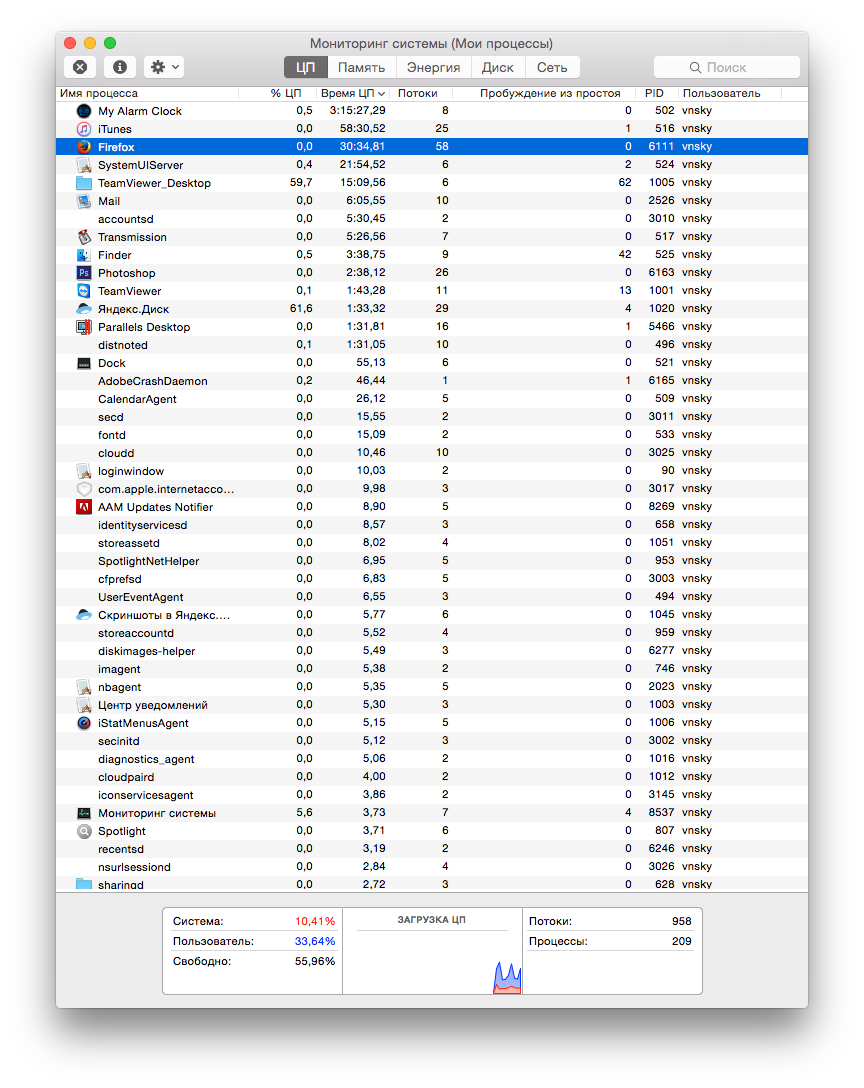Viewport: 864px width, 1088px height.
Task: Click the Spotlight magnifier icon
Action: pyautogui.click(x=84, y=831)
